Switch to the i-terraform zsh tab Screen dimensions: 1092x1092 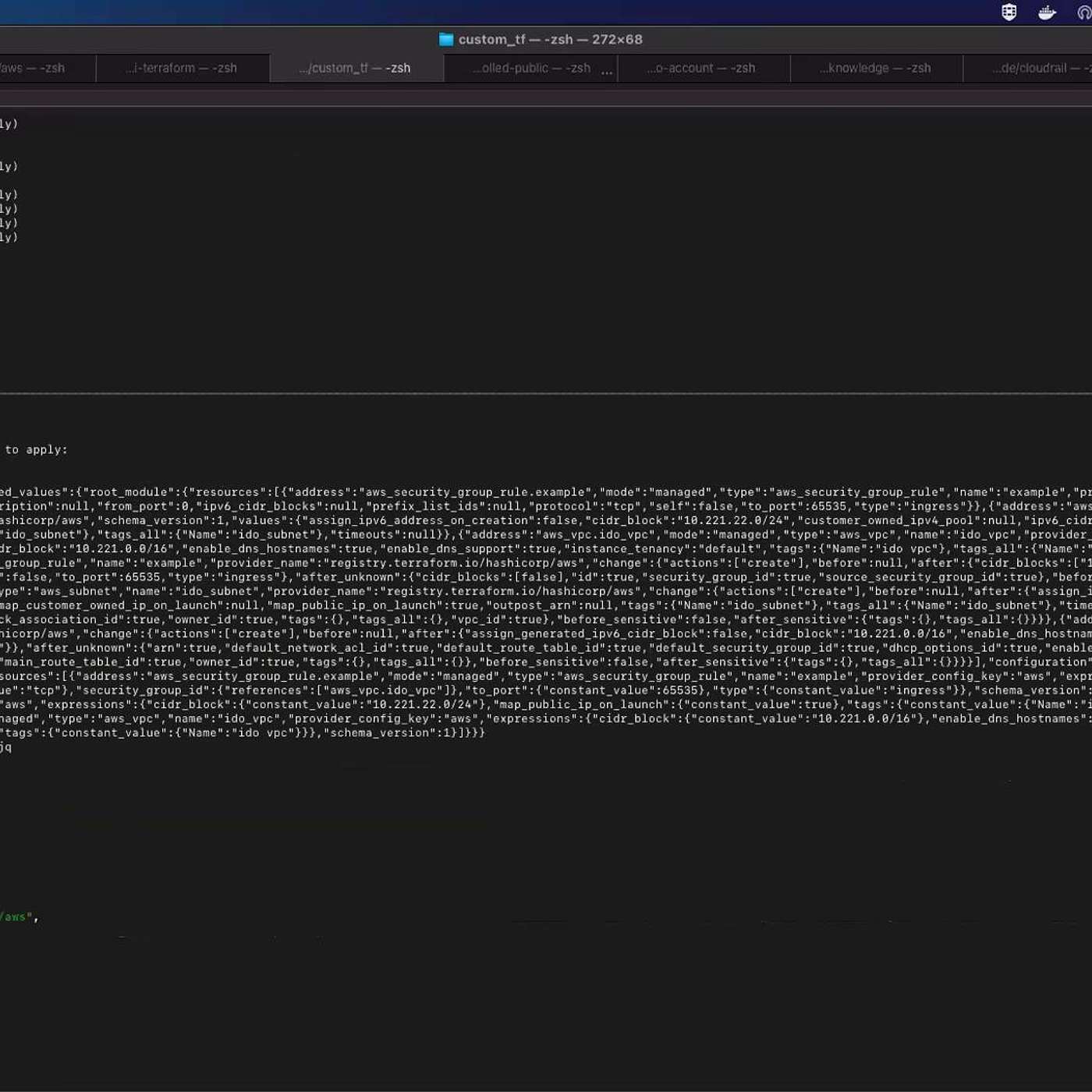click(x=182, y=69)
